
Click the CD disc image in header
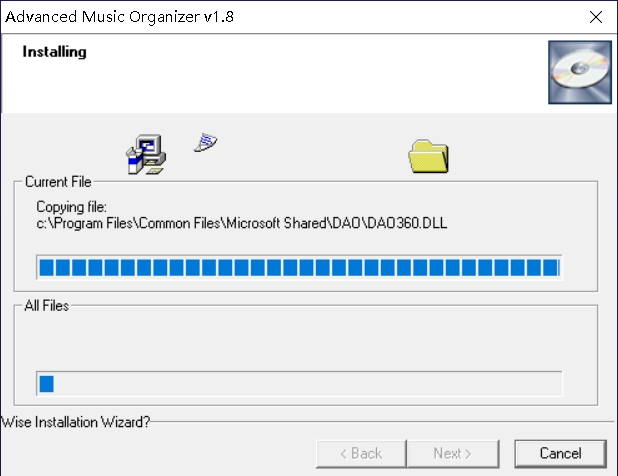pyautogui.click(x=580, y=72)
